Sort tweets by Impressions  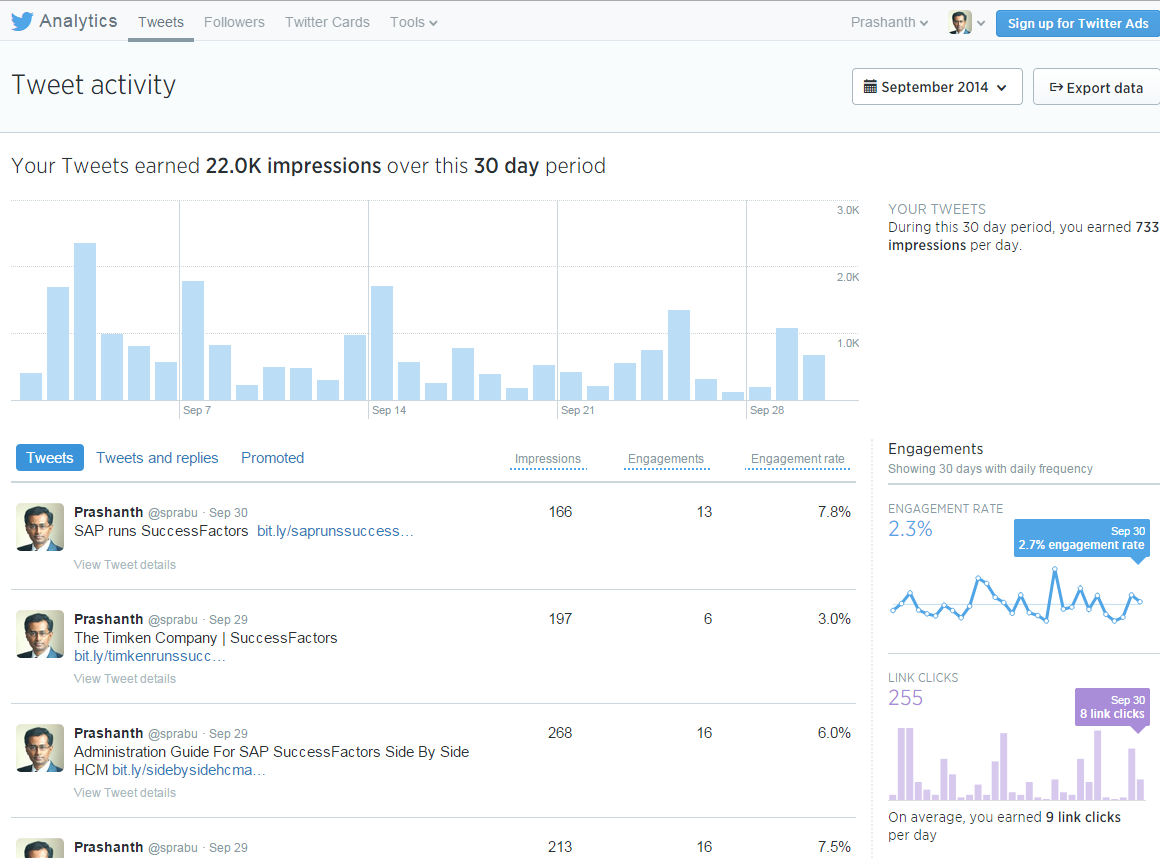click(548, 457)
